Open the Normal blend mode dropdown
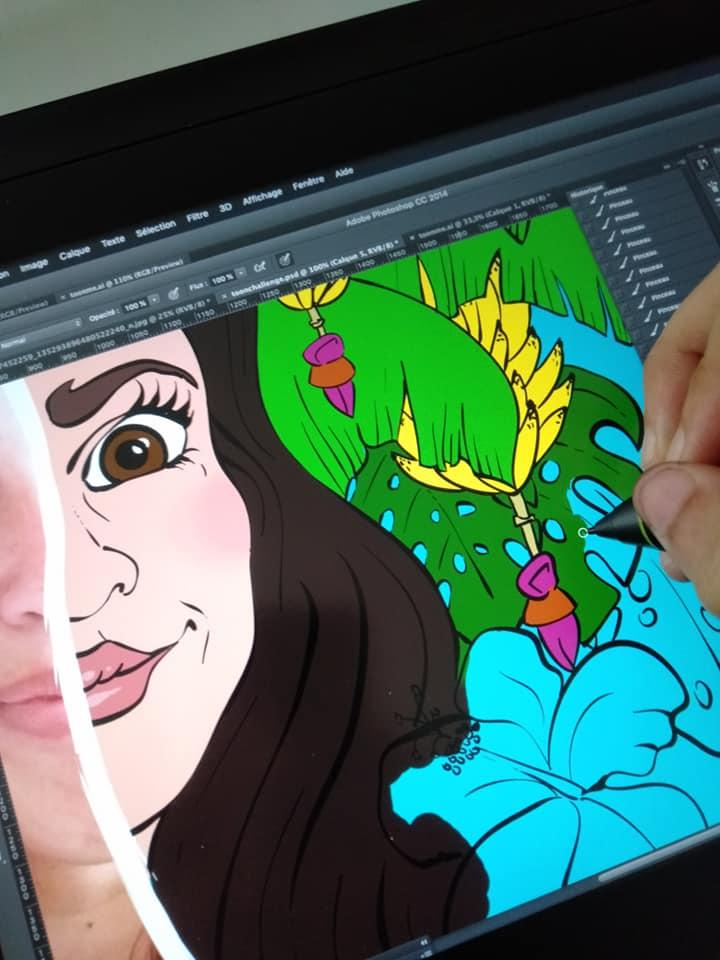 (x=40, y=333)
